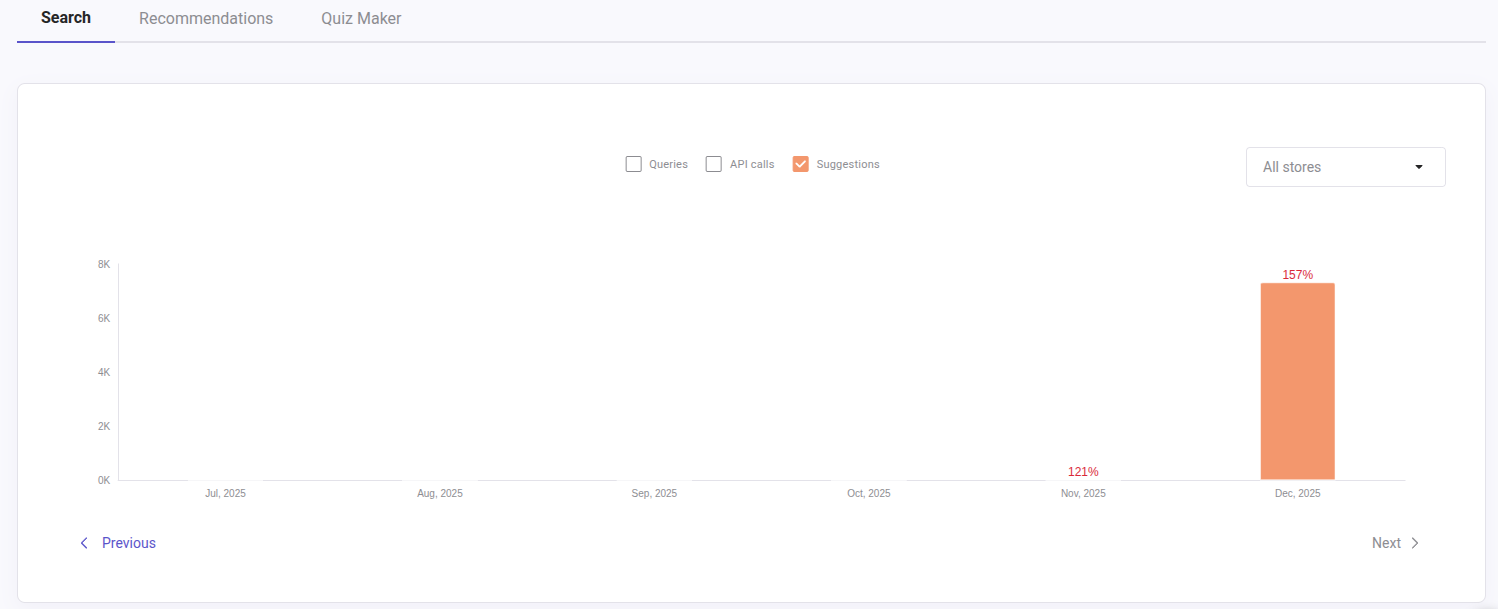
Task: Enable the Queries checkbox
Action: pyautogui.click(x=633, y=163)
